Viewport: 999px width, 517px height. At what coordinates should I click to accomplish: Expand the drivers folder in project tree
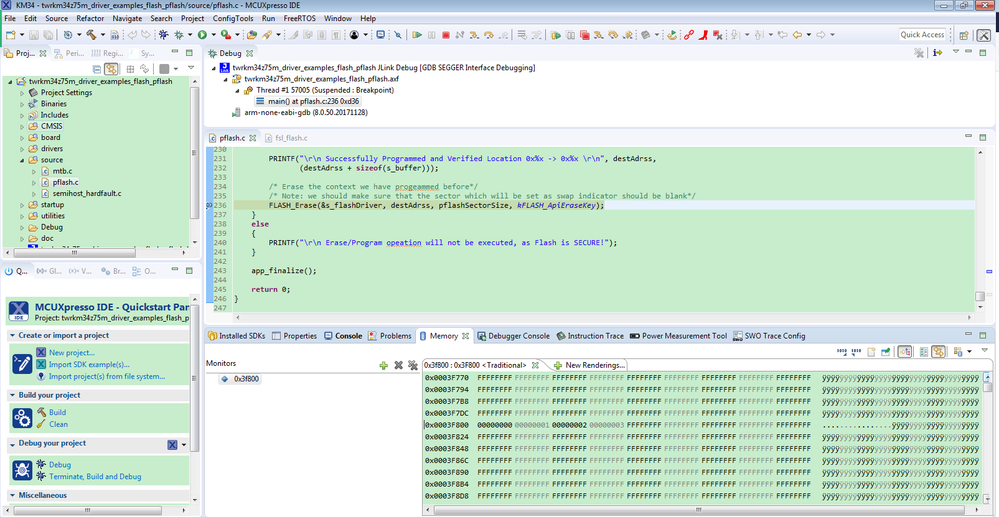pos(22,149)
